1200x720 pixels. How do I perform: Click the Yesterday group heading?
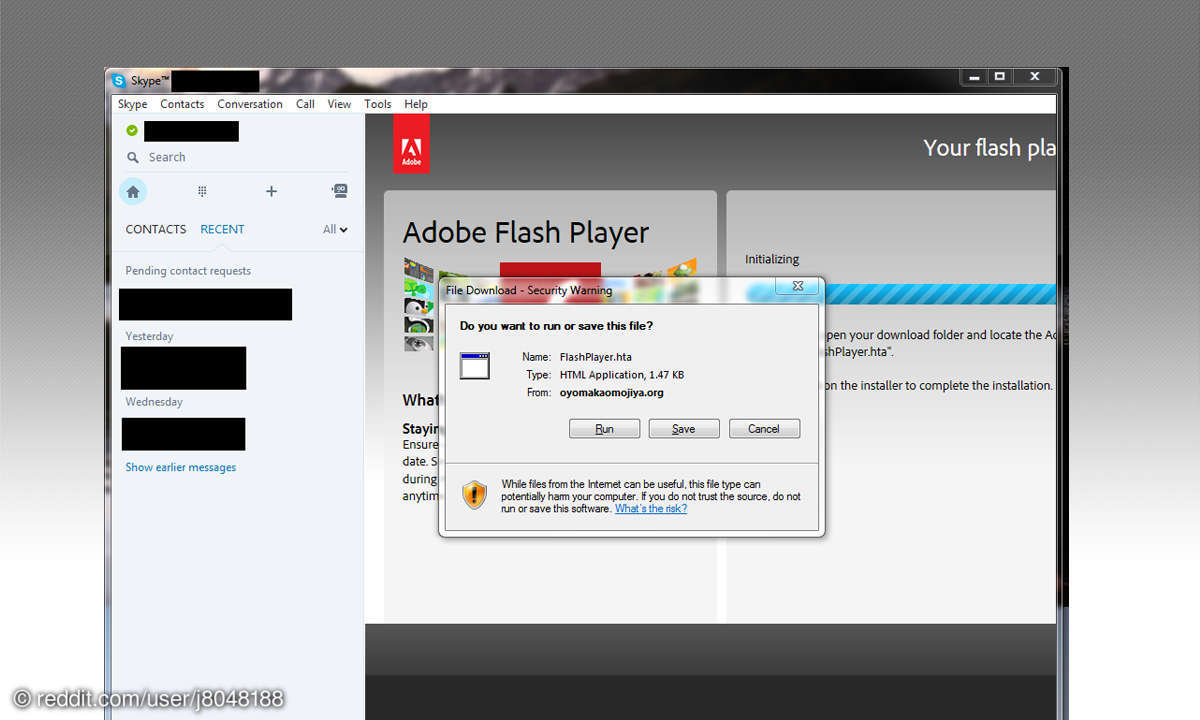pyautogui.click(x=149, y=336)
